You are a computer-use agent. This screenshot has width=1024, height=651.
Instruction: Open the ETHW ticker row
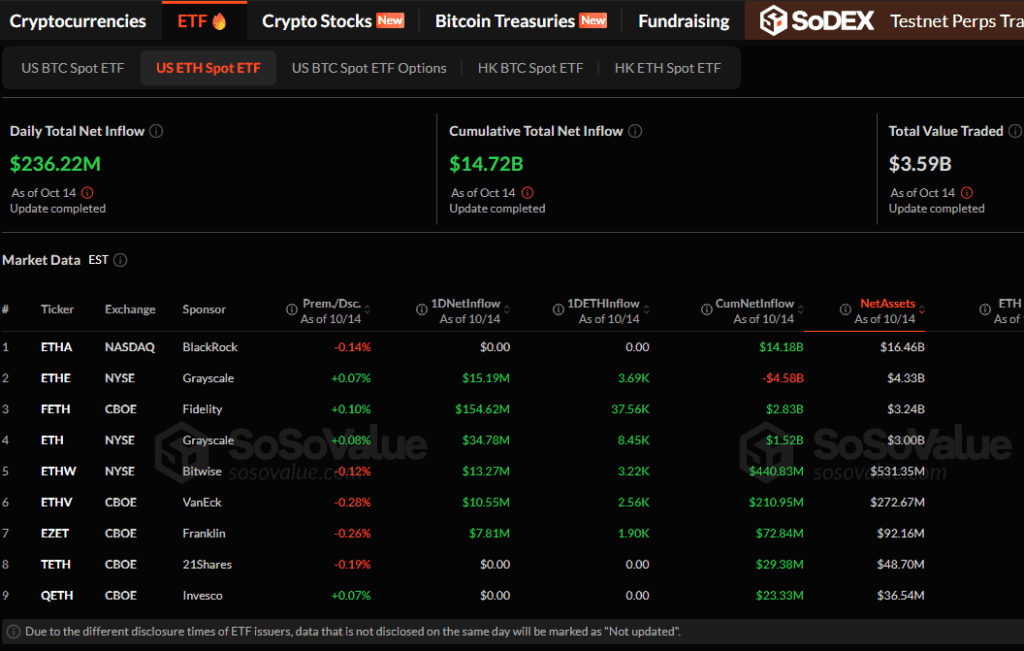pos(58,471)
